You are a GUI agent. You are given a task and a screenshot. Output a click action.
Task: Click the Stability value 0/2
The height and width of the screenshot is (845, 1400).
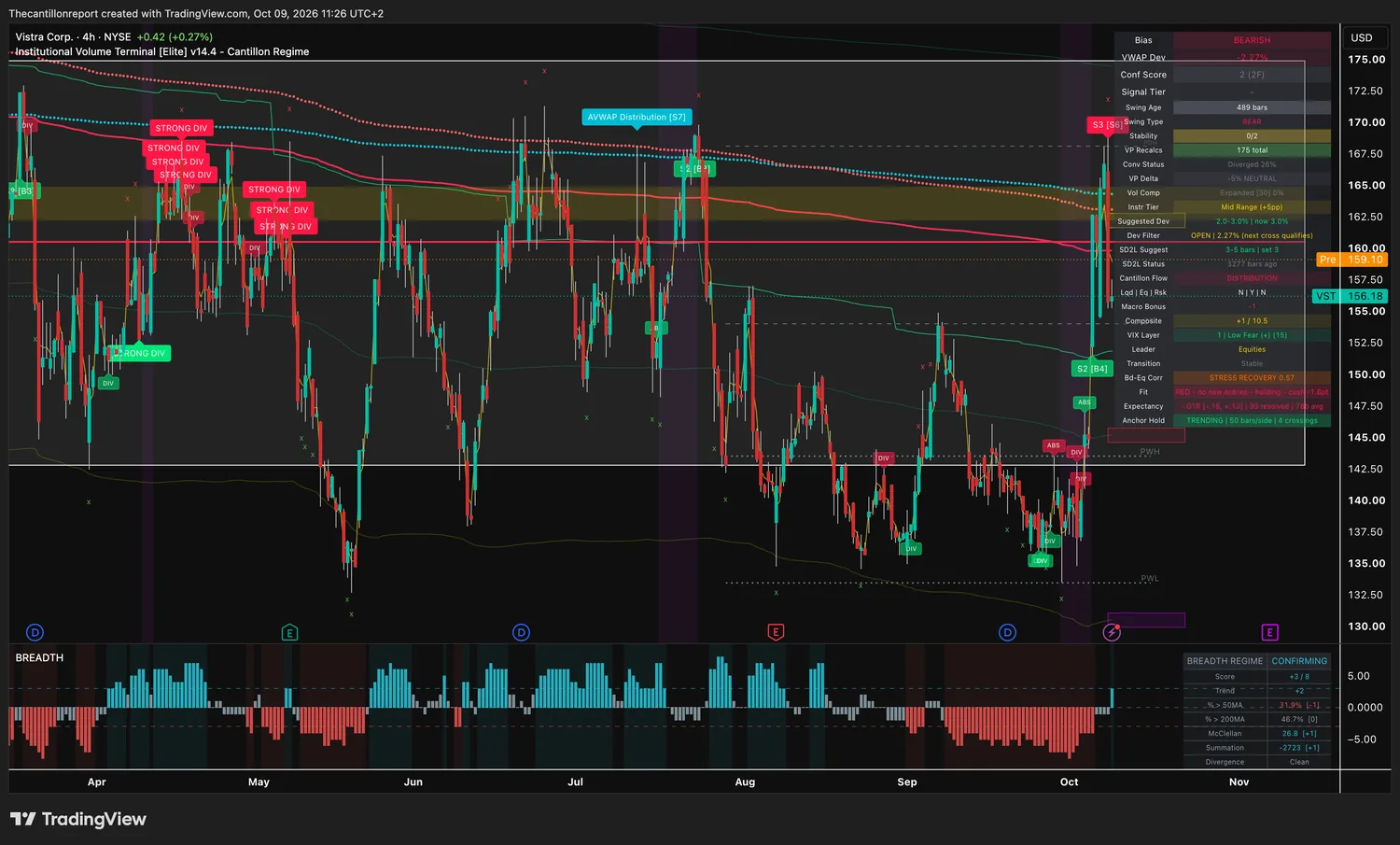tap(1252, 136)
